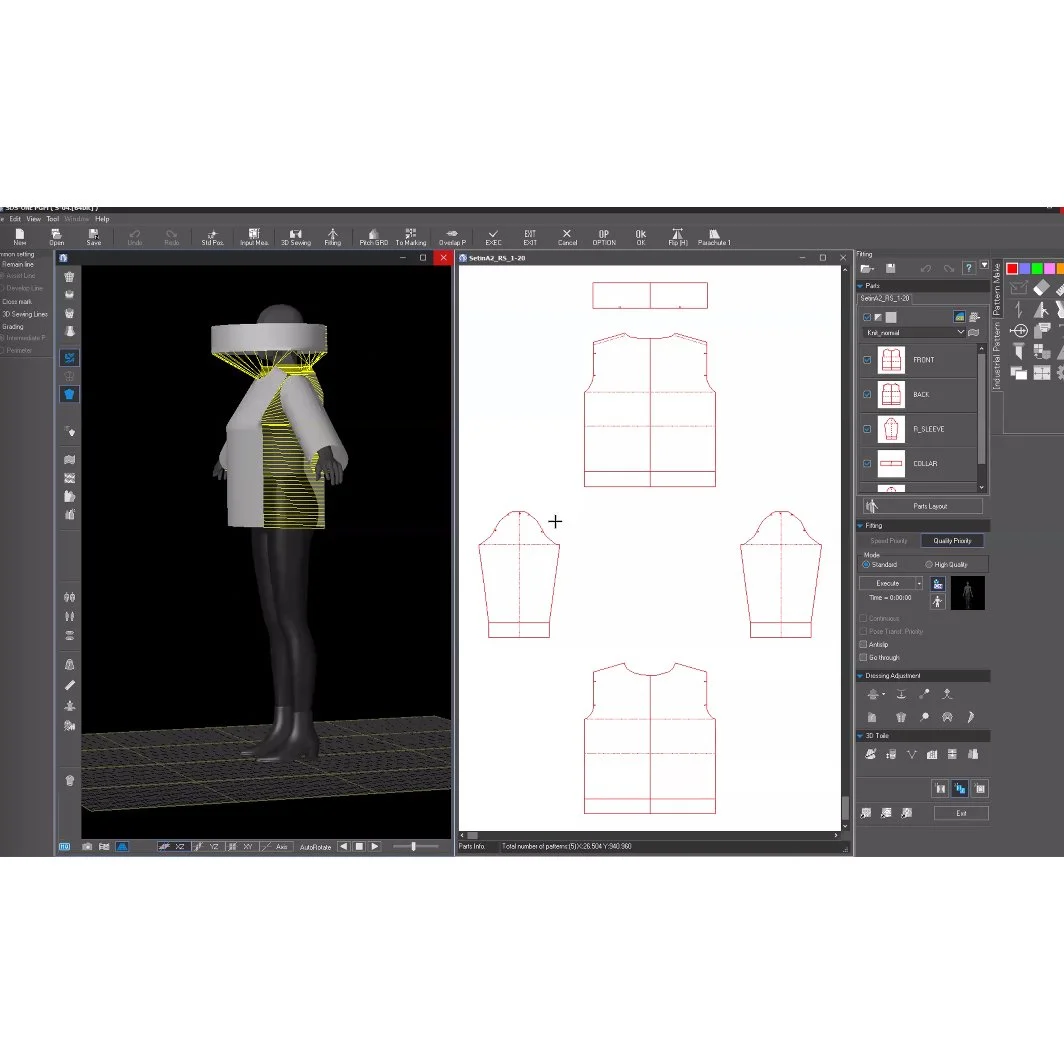
Task: Click the open folder icon in Fitting panel
Action: pyautogui.click(x=867, y=269)
